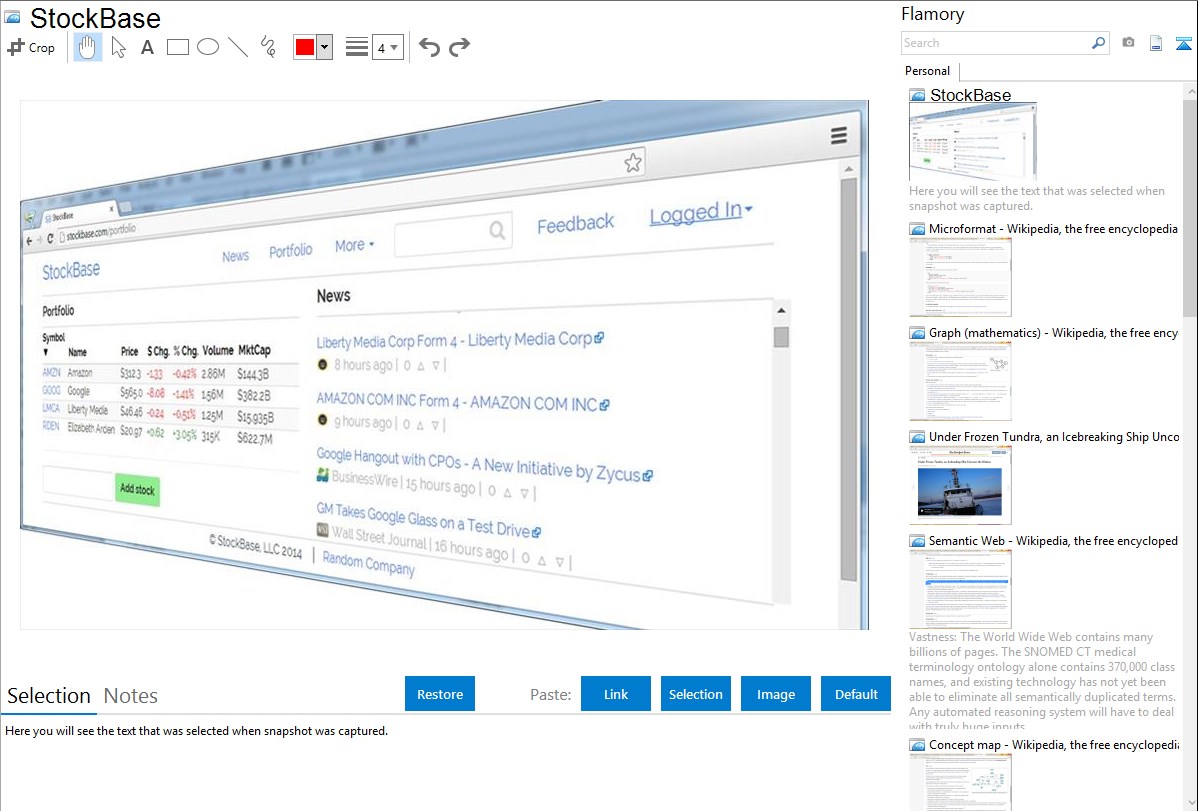This screenshot has height=811, width=1198.
Task: Choose the arrow pointer tool
Action: [118, 47]
